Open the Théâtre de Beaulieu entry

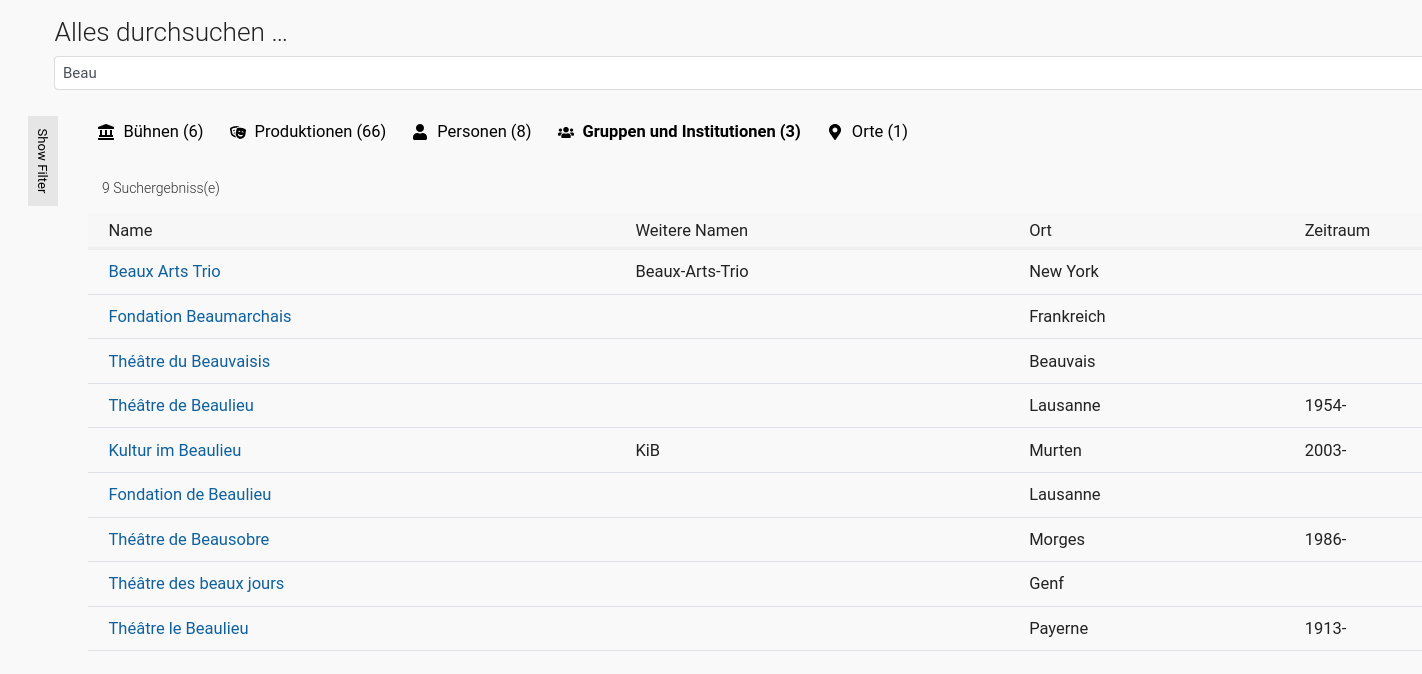pyautogui.click(x=181, y=405)
